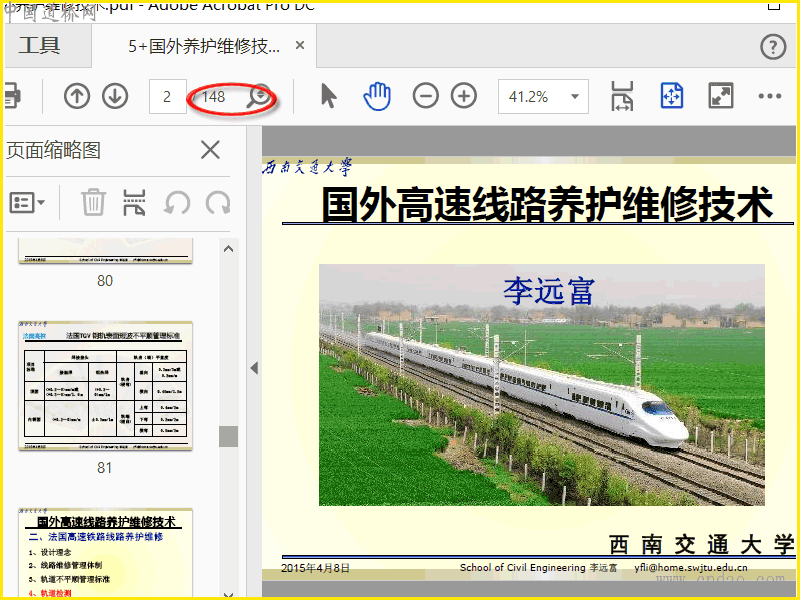The image size is (800, 600).
Task: Go to previous page with up arrow
Action: coord(77,96)
